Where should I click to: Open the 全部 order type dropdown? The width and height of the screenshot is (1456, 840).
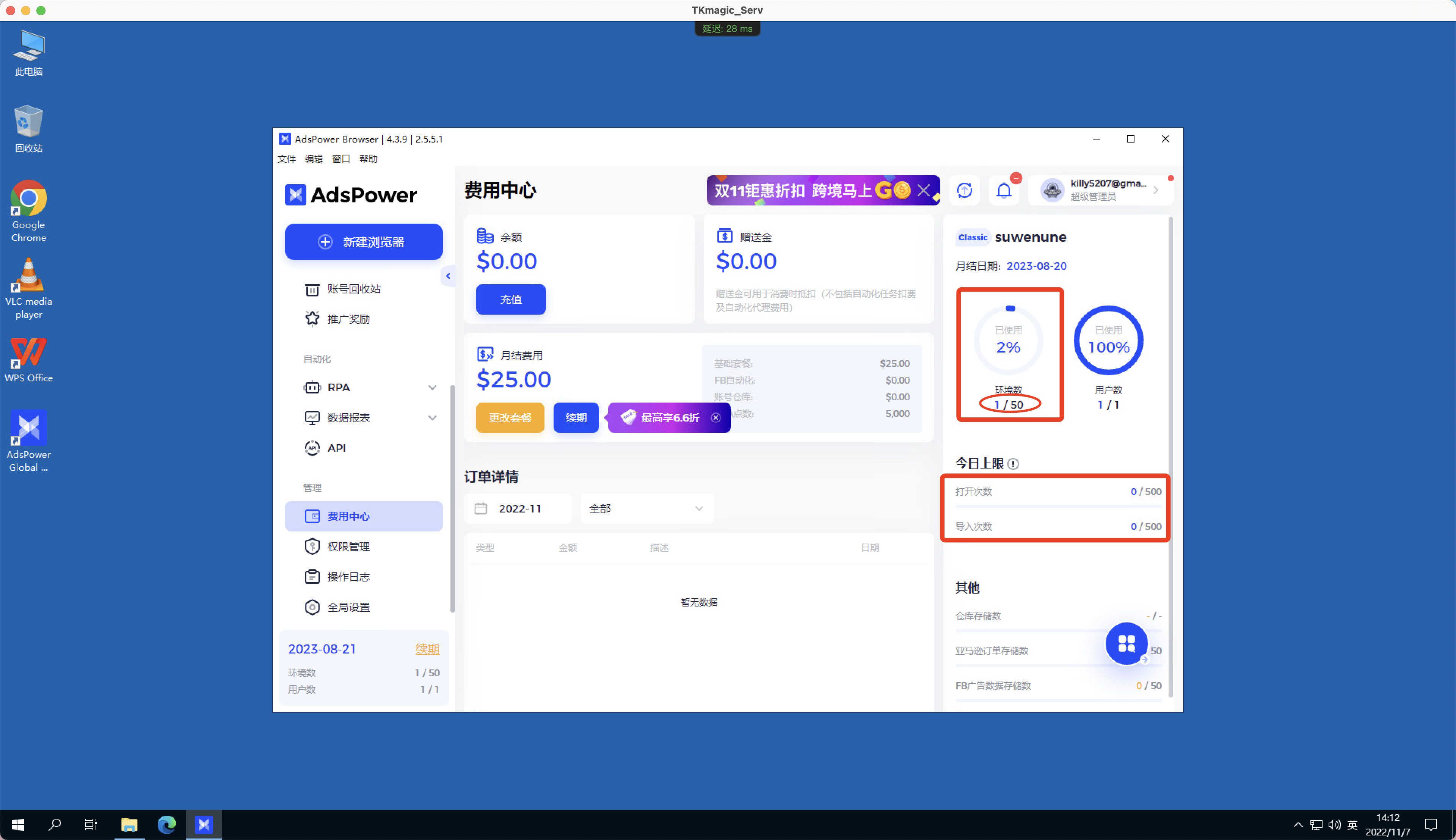tap(646, 508)
